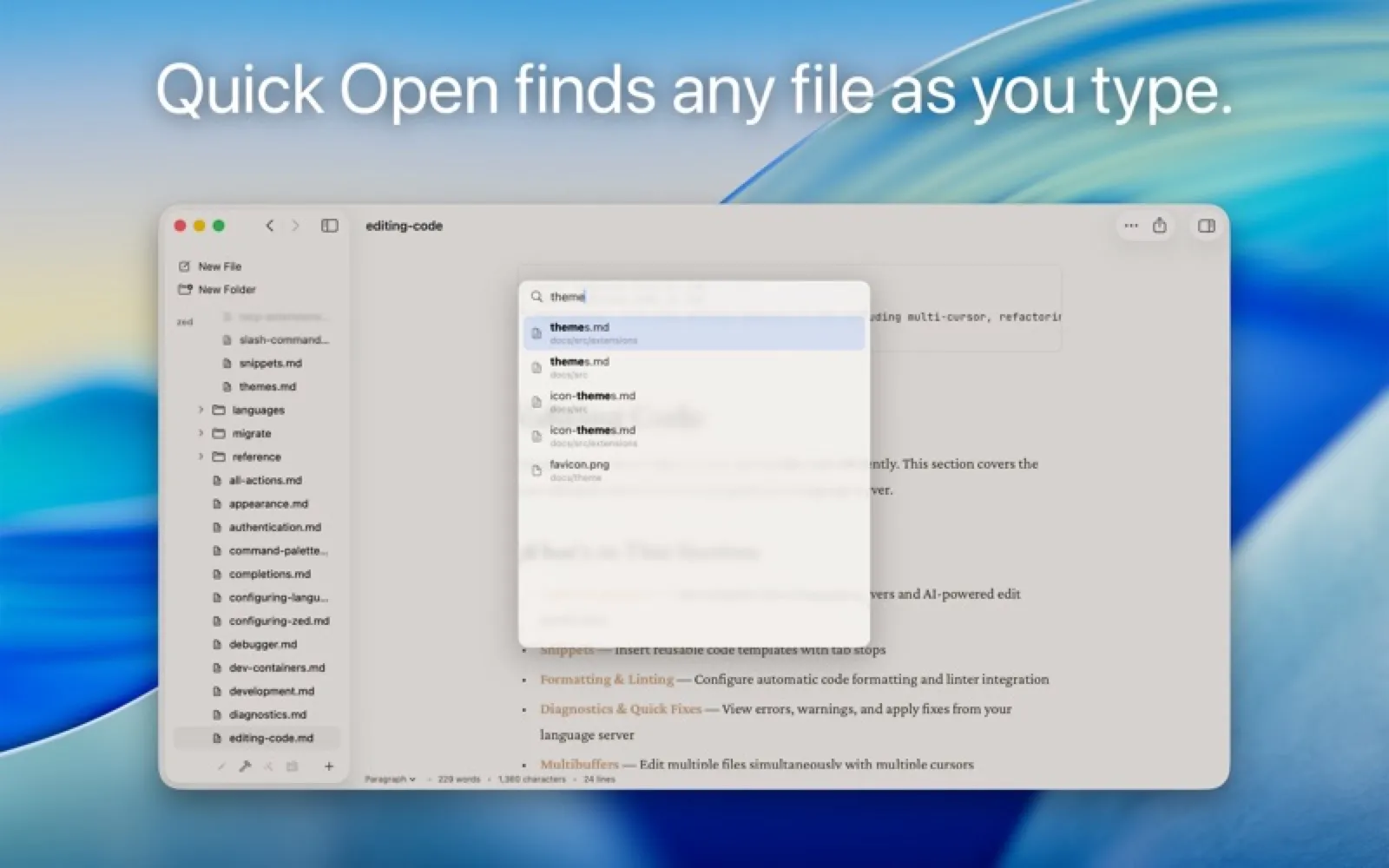Viewport: 1389px width, 868px height.
Task: Click the plus icon at sidebar bottom
Action: click(329, 766)
